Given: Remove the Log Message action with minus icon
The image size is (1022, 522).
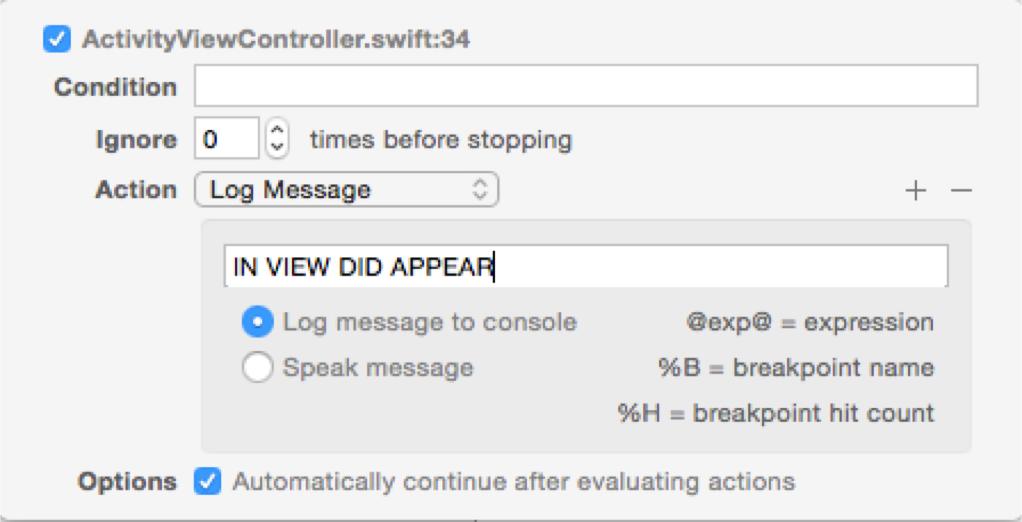Looking at the screenshot, I should 961,190.
